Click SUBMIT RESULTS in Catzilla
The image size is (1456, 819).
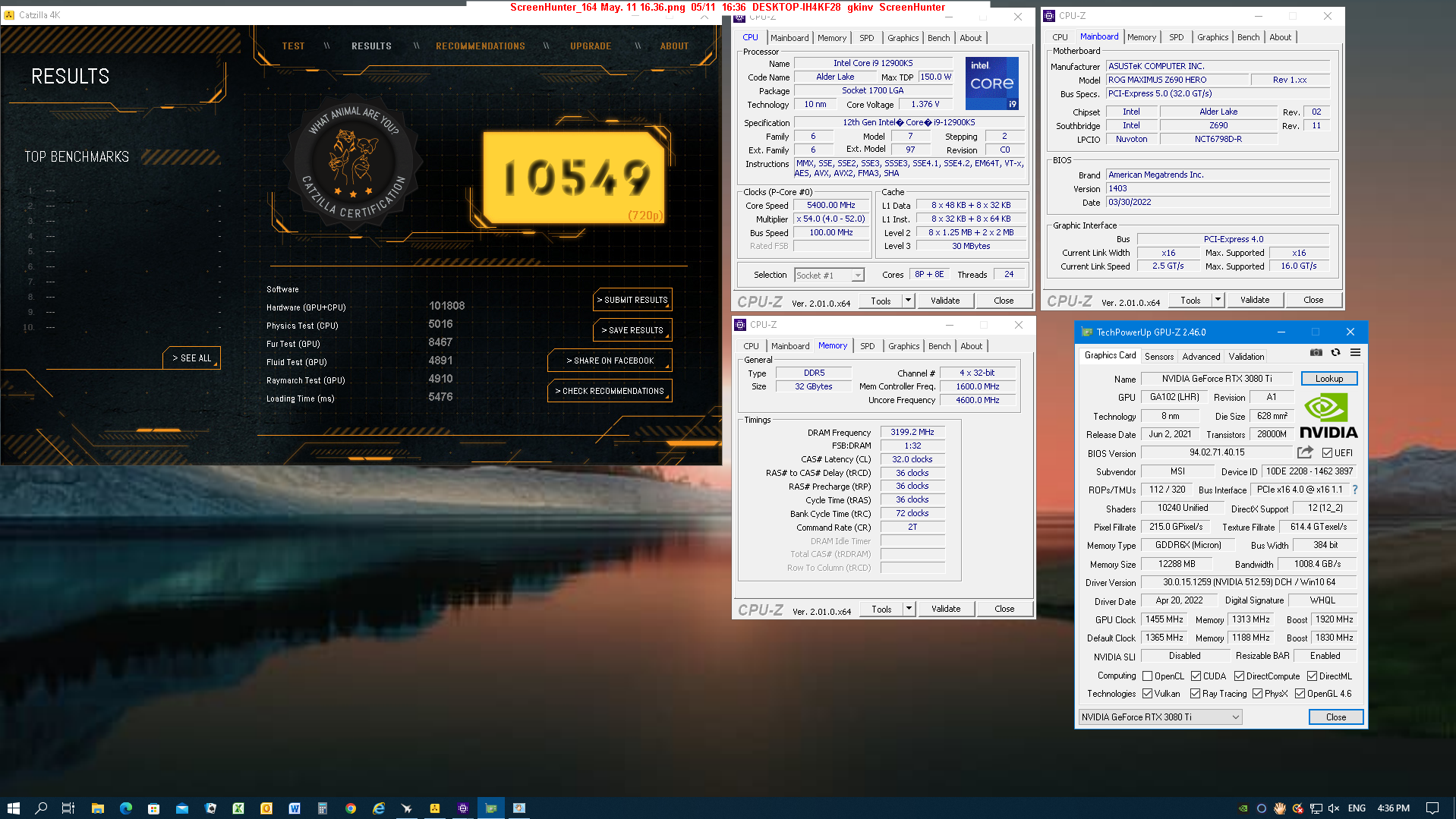click(632, 300)
